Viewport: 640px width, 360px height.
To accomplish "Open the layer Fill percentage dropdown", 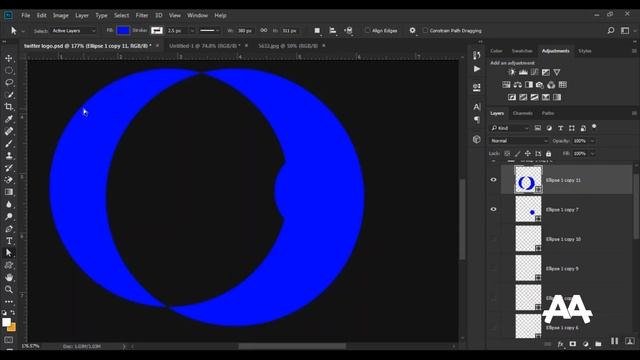I will 592,153.
